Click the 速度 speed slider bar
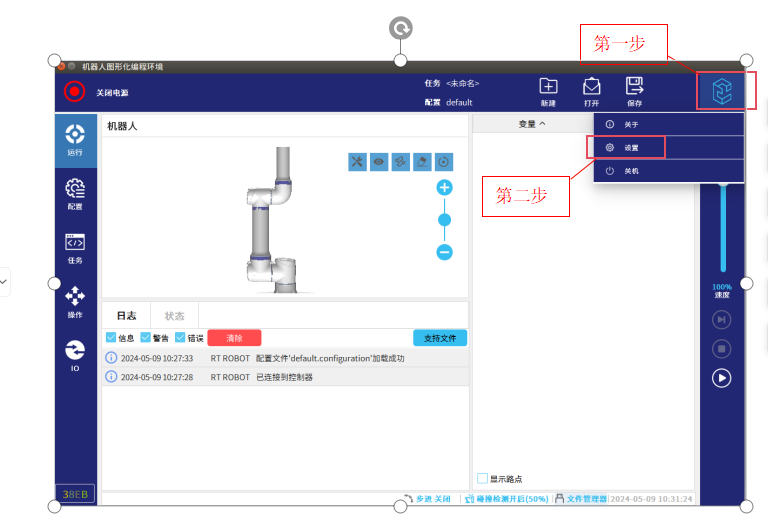The width and height of the screenshot is (768, 520). (722, 230)
